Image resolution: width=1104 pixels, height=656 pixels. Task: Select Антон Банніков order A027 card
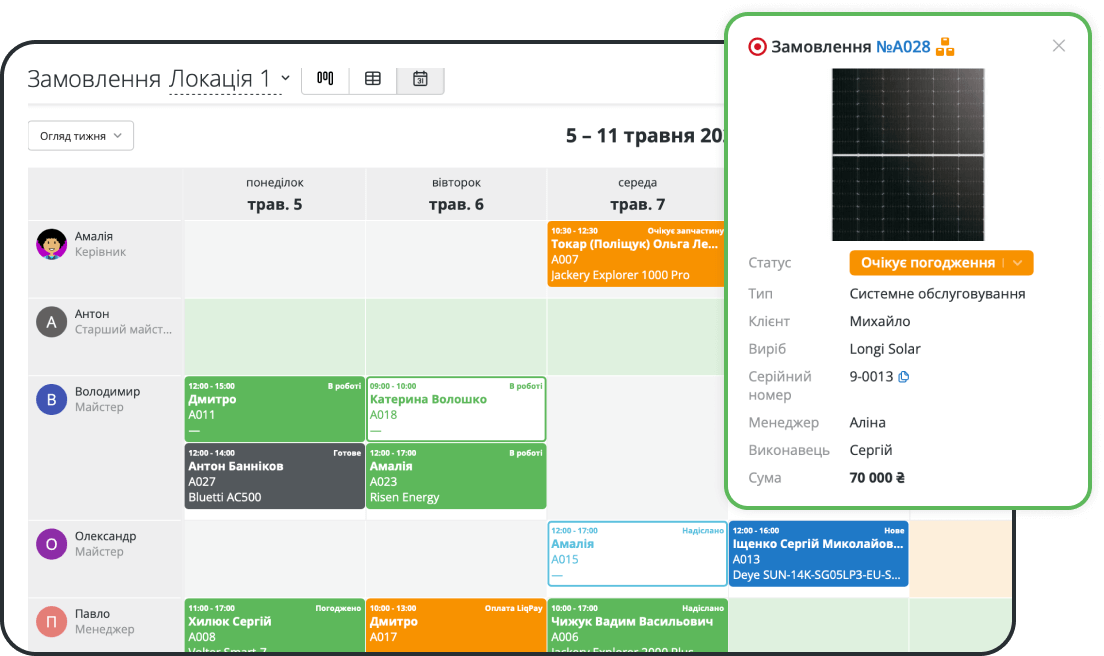click(275, 476)
